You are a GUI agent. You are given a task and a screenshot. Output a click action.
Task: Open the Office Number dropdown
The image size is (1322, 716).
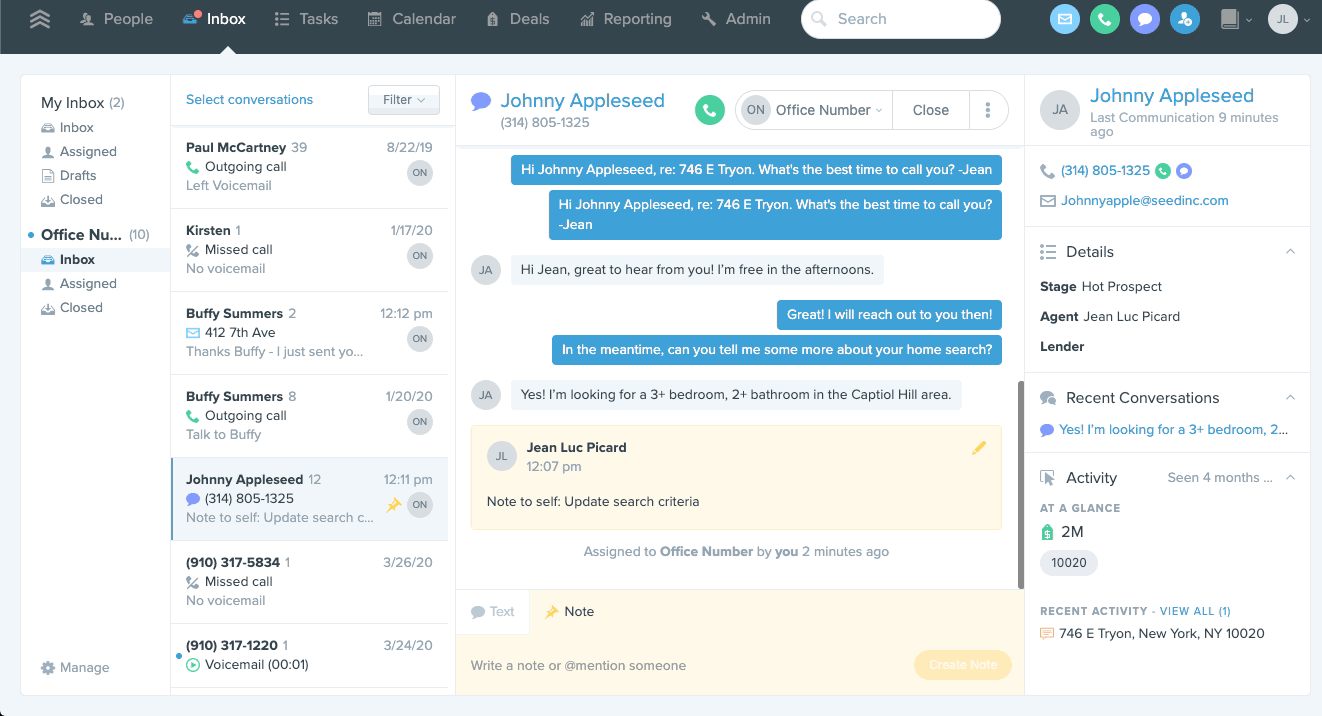(x=814, y=110)
